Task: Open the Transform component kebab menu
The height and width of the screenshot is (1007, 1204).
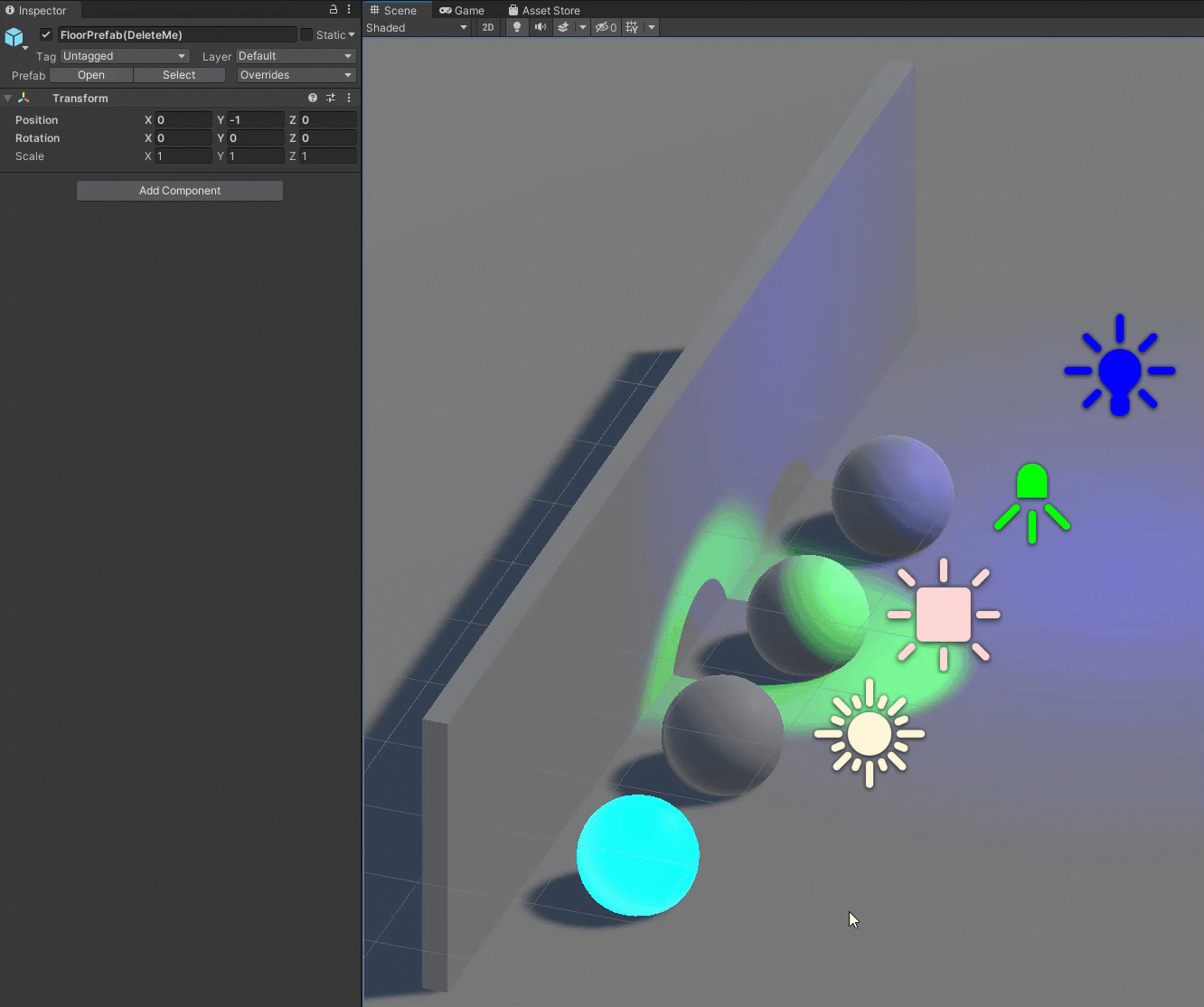Action: tap(349, 98)
